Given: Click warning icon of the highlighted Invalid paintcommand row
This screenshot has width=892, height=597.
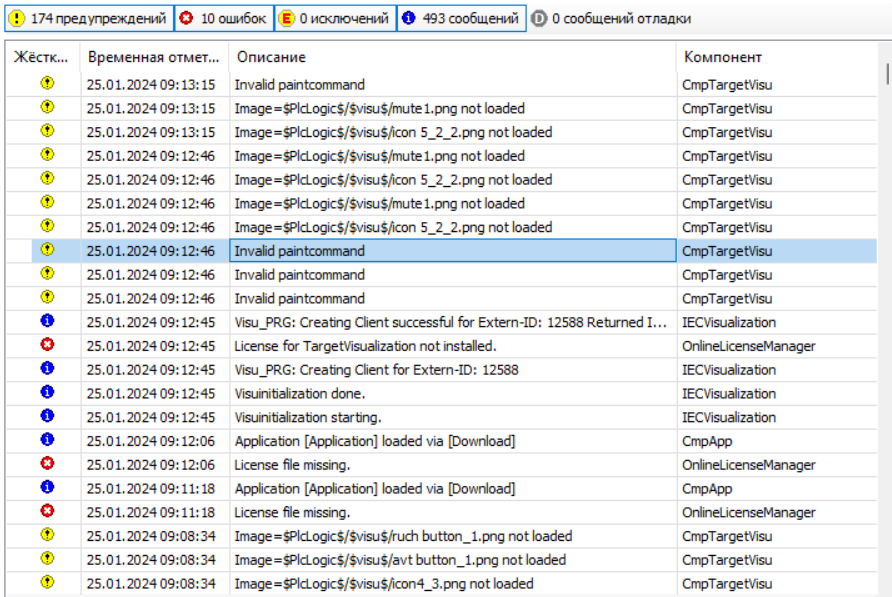Looking at the screenshot, I should click(47, 250).
